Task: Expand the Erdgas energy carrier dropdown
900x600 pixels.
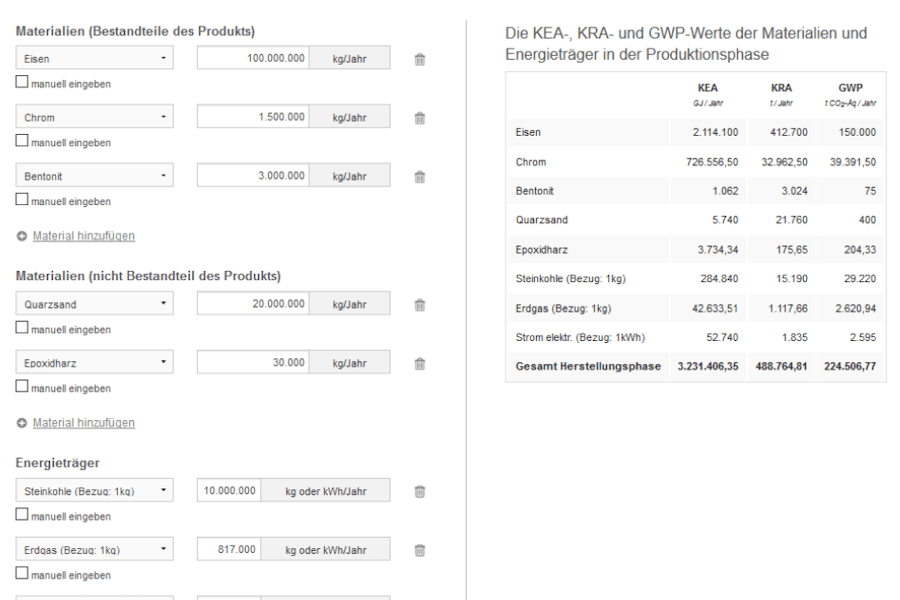Action: tap(95, 551)
